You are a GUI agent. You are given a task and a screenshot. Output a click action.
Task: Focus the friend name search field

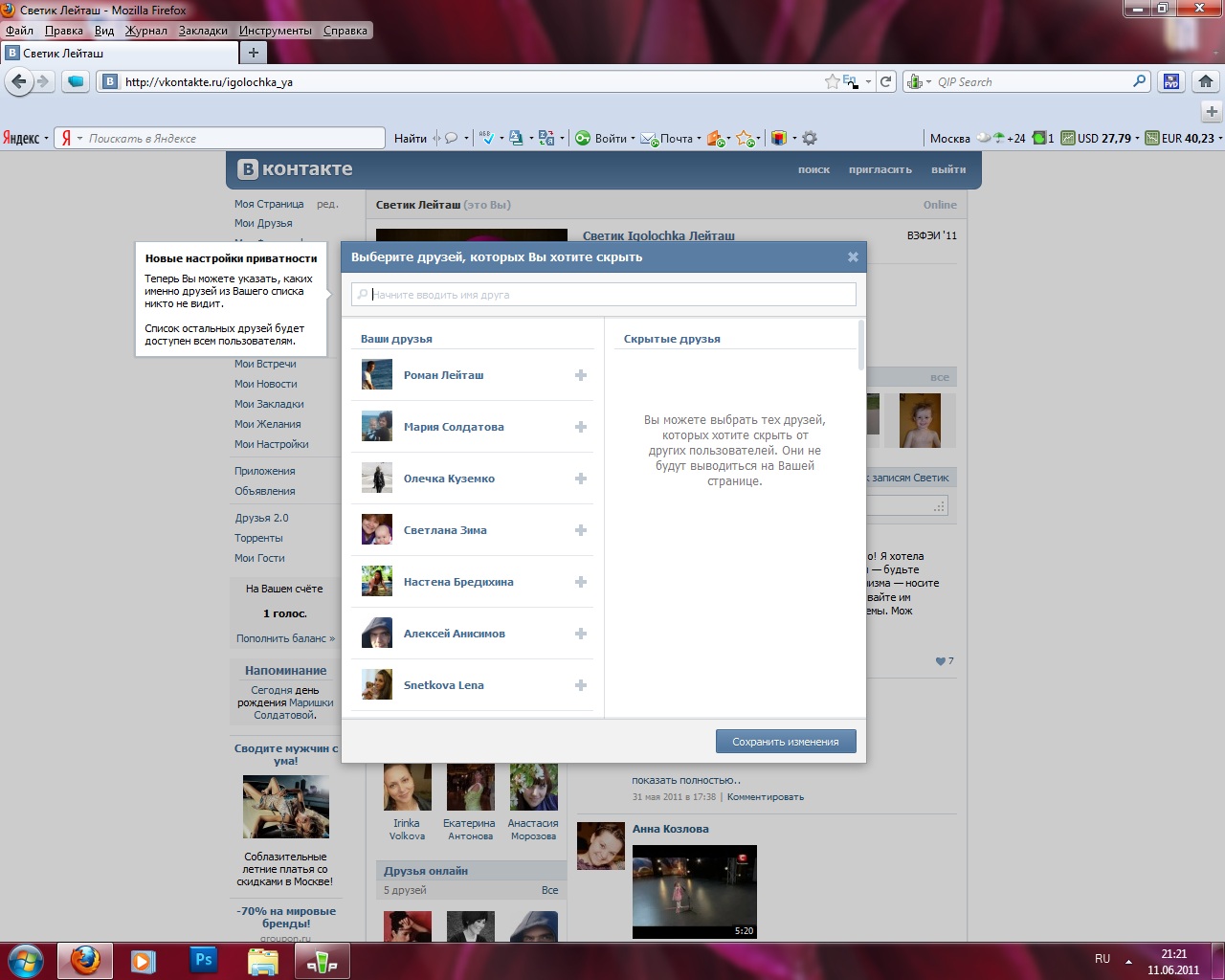pyautogui.click(x=604, y=295)
